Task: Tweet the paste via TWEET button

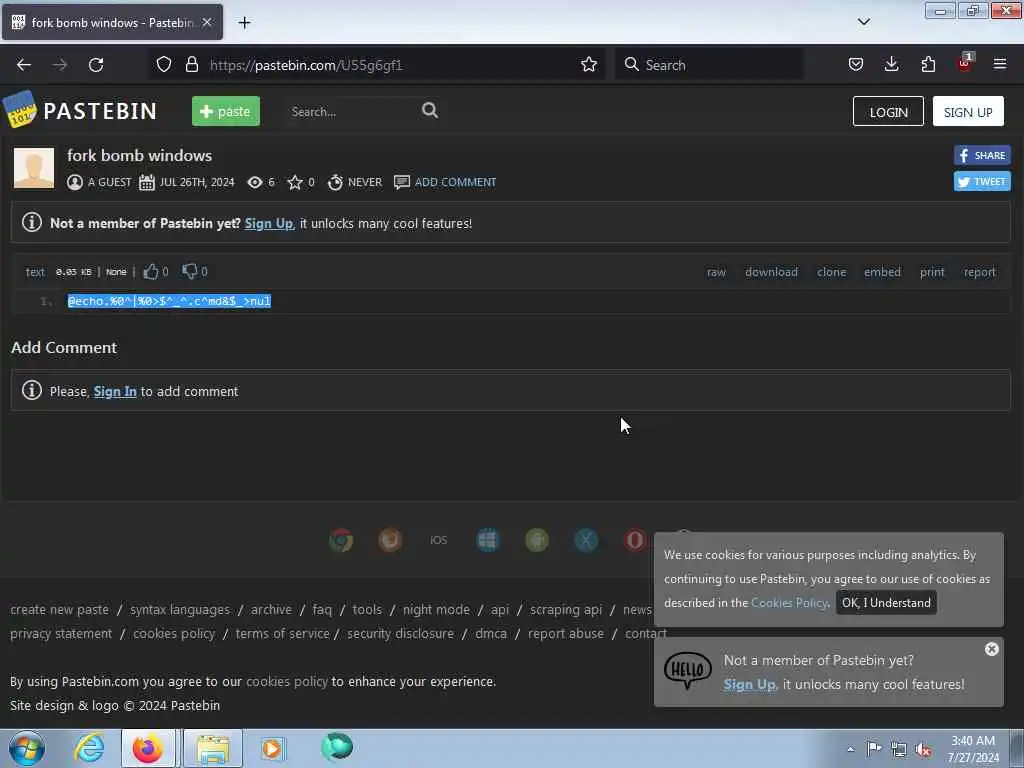Action: (x=982, y=182)
